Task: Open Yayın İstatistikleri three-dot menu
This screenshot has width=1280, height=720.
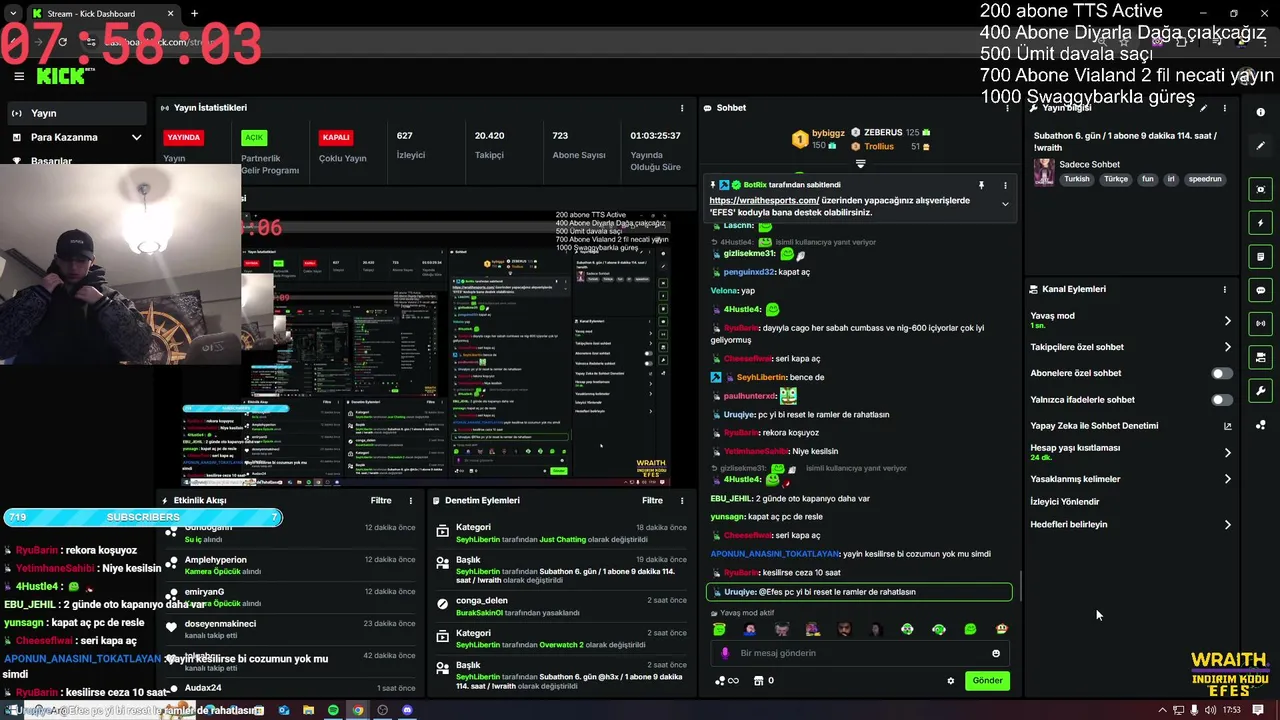Action: coord(682,108)
